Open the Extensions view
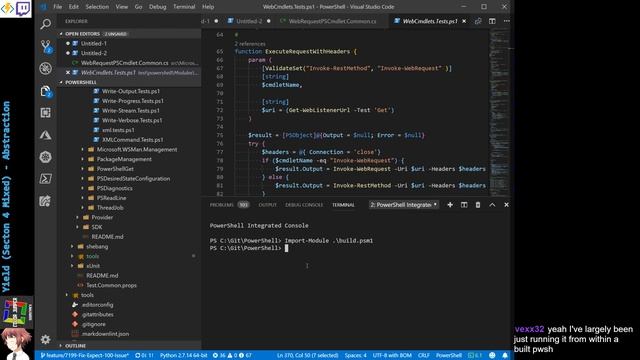This screenshot has height=360, width=640. (x=46, y=113)
